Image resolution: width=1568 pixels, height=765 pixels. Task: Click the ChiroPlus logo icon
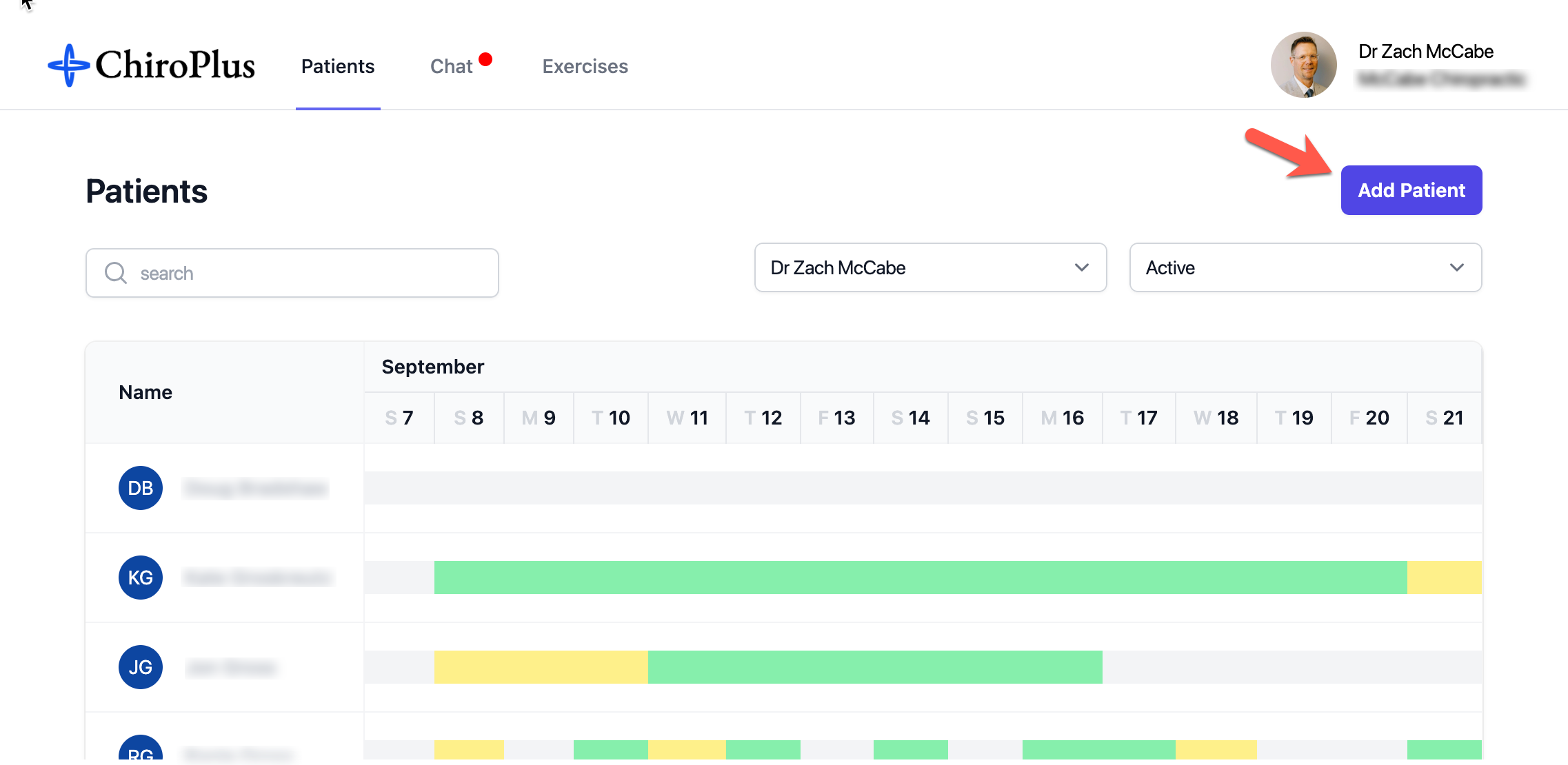[x=68, y=65]
